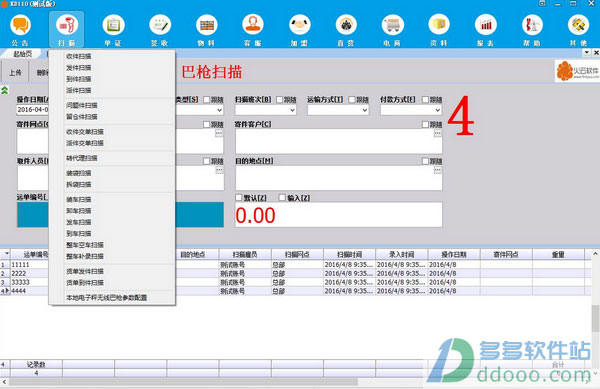Open the 报表 reports chart icon
The image size is (600, 389).
tap(486, 29)
